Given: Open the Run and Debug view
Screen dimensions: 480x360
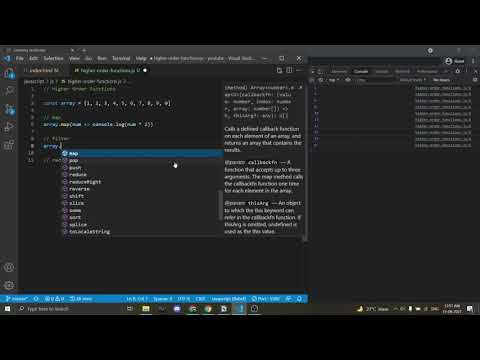Looking at the screenshot, I should 9,127.
